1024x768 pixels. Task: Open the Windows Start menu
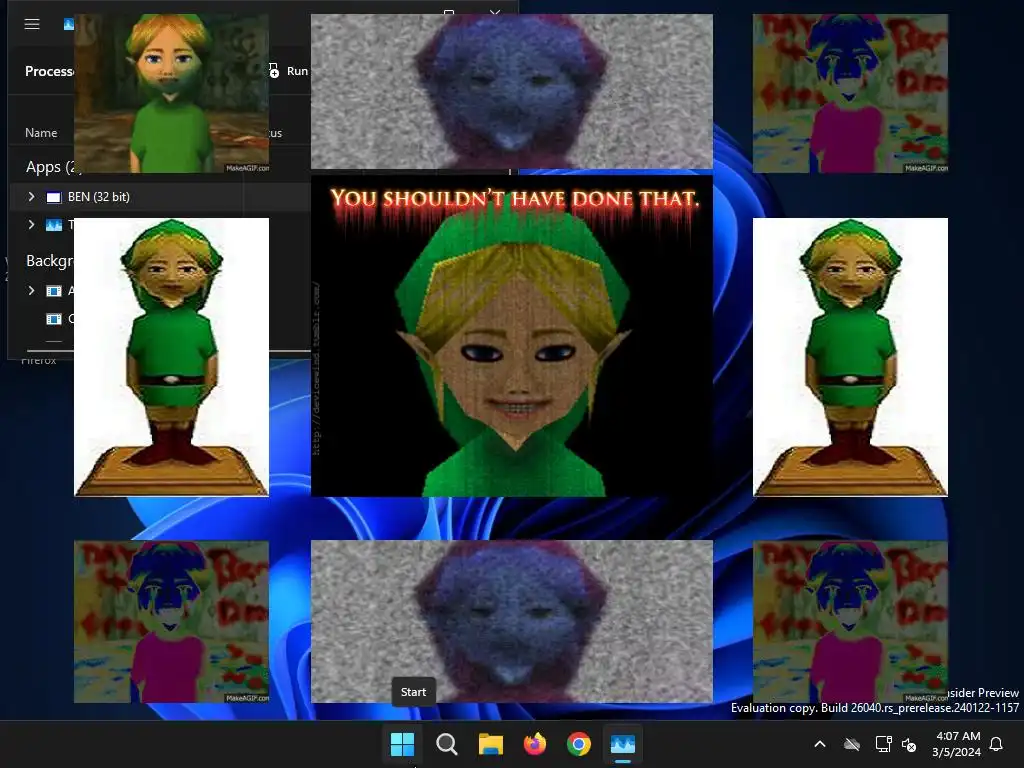click(402, 744)
